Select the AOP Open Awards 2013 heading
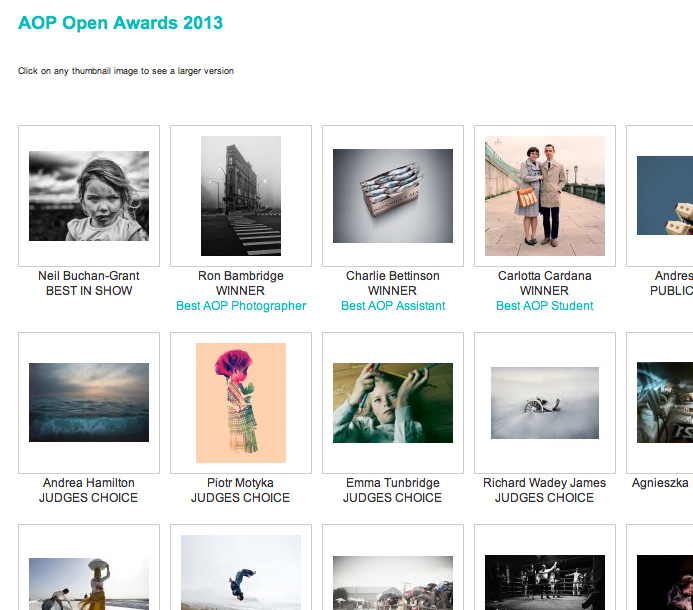 pyautogui.click(x=120, y=23)
